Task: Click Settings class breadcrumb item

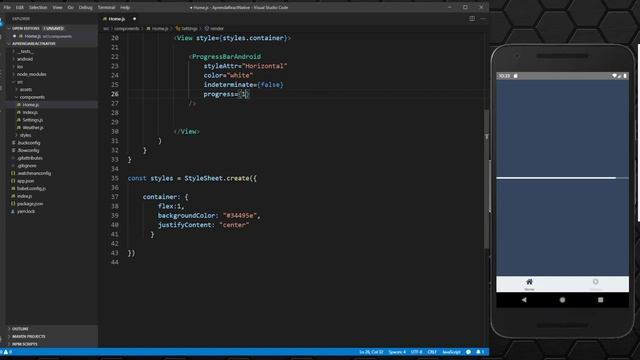Action: 187,29
